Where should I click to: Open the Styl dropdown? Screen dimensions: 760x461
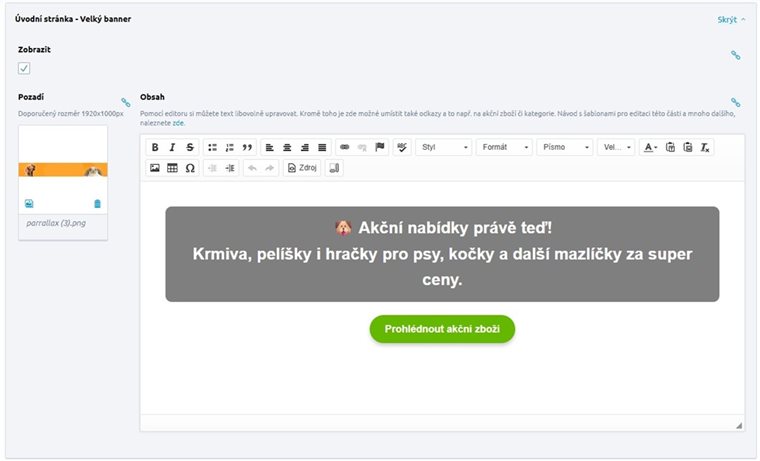click(444, 148)
